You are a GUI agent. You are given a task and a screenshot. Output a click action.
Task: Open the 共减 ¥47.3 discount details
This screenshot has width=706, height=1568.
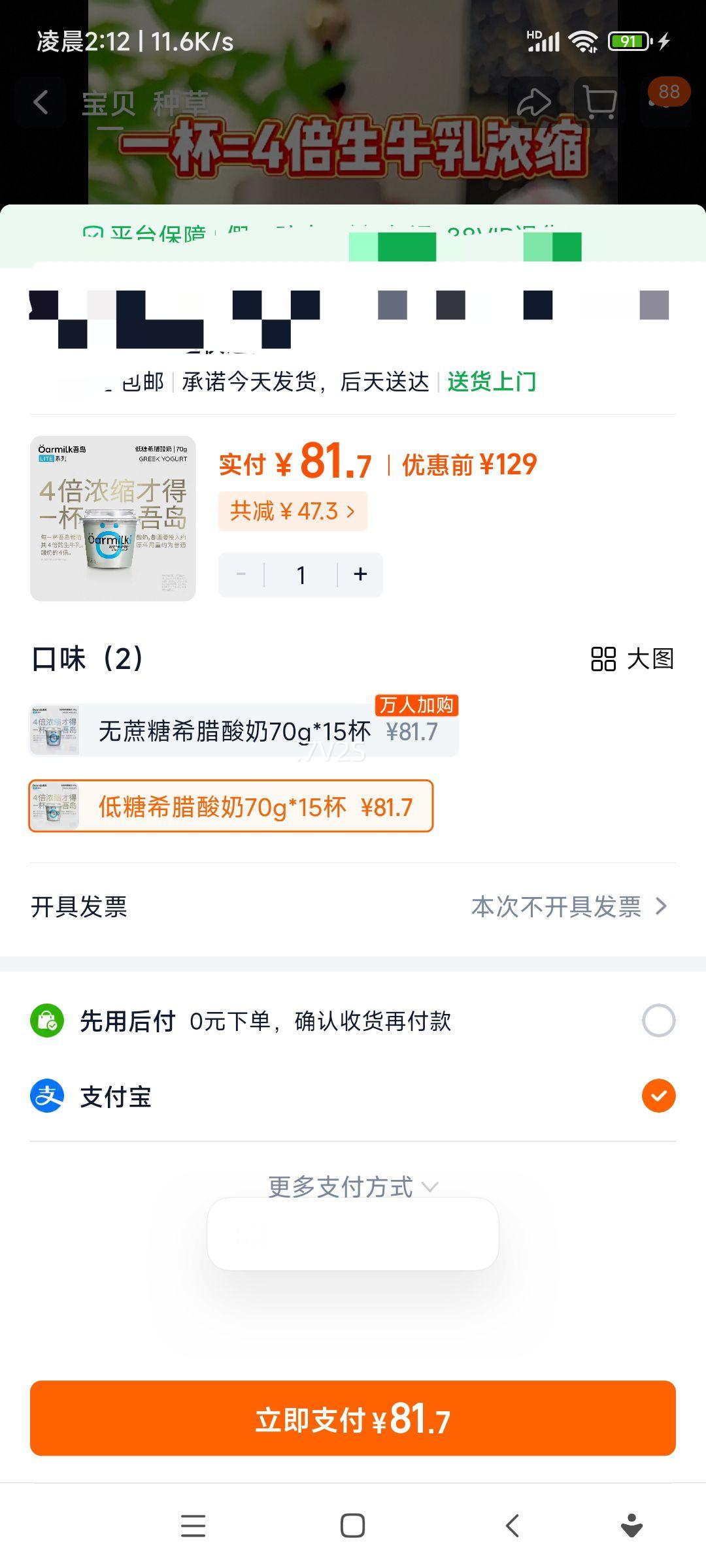pyautogui.click(x=292, y=512)
